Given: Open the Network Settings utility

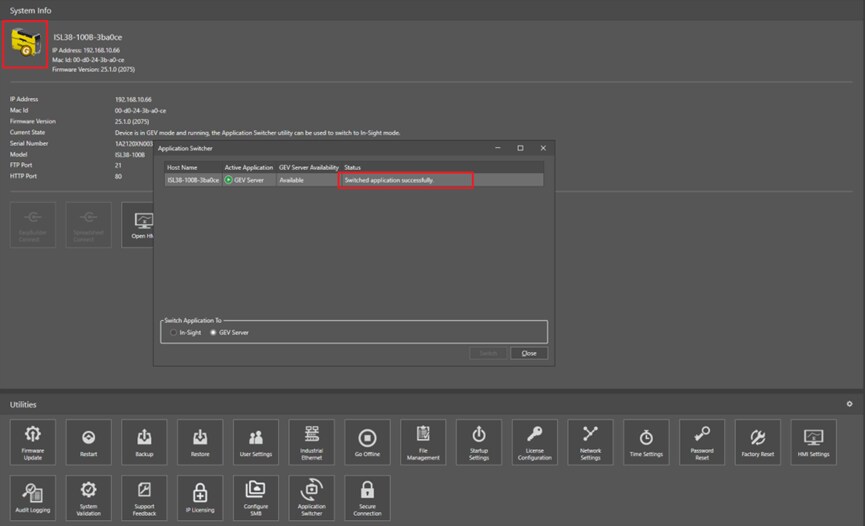Looking at the screenshot, I should (x=590, y=442).
